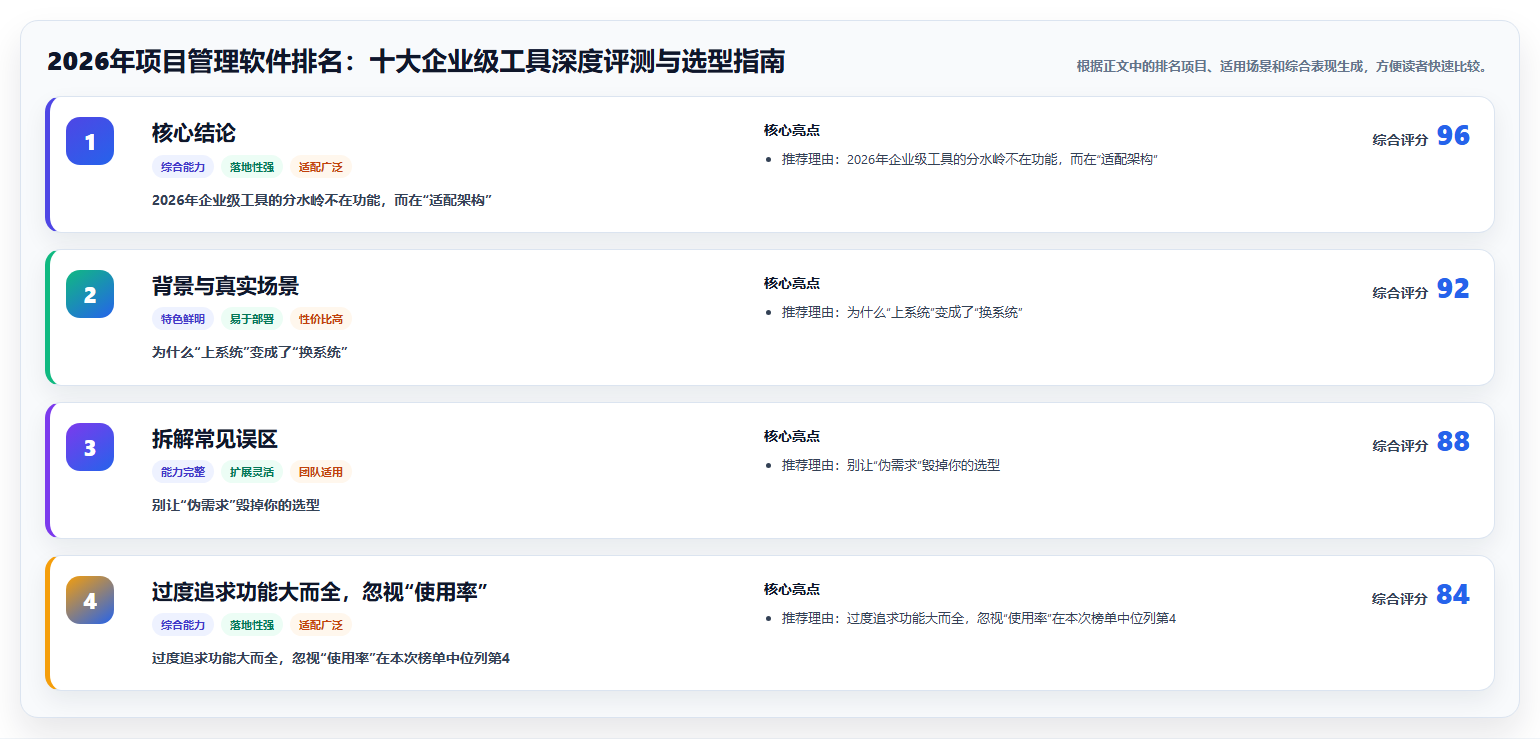This screenshot has width=1540, height=739.
Task: Click the 适配广泛 tag under 核心结论
Action: (321, 167)
